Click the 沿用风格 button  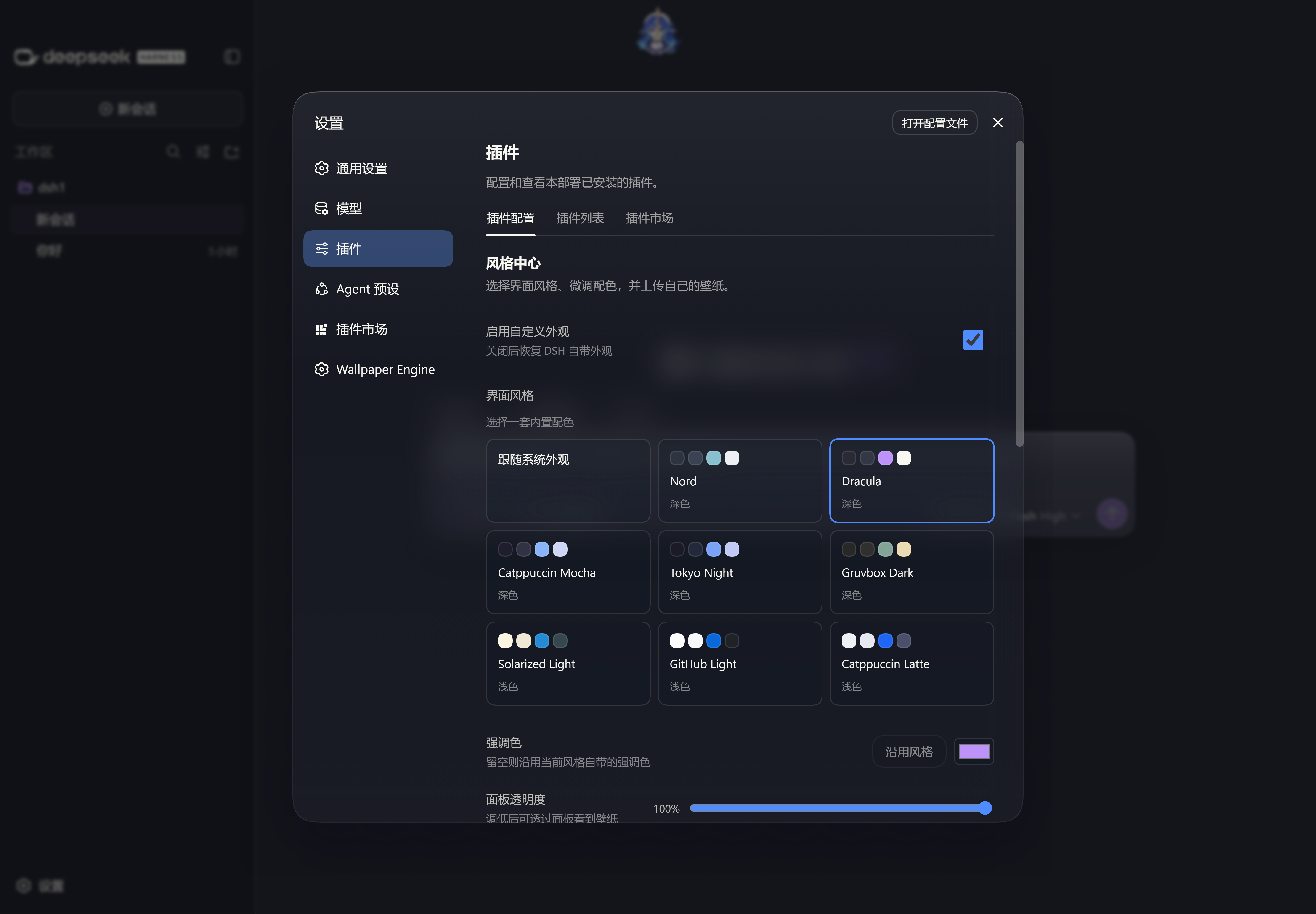point(909,751)
